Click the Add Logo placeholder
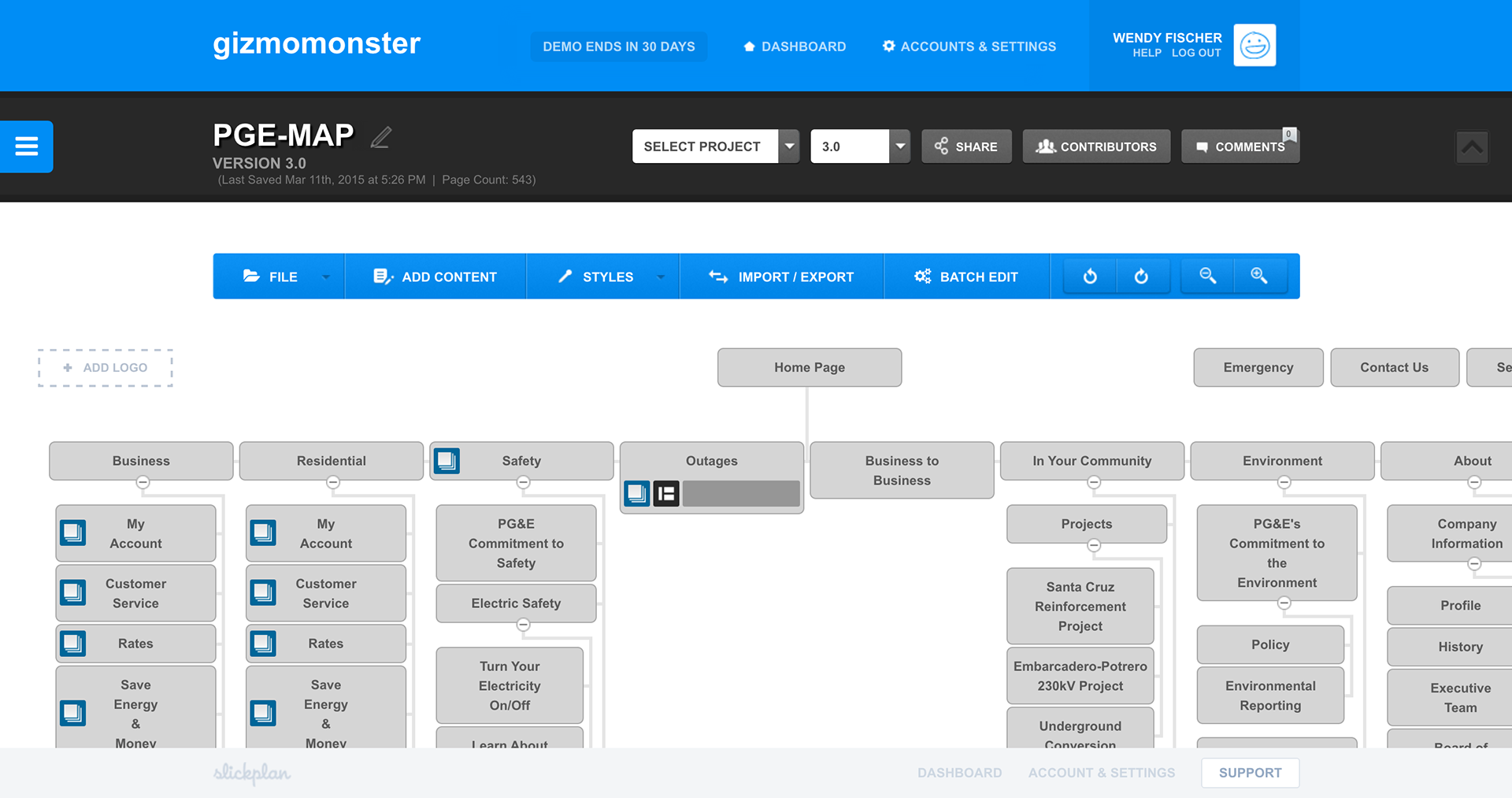 tap(106, 368)
